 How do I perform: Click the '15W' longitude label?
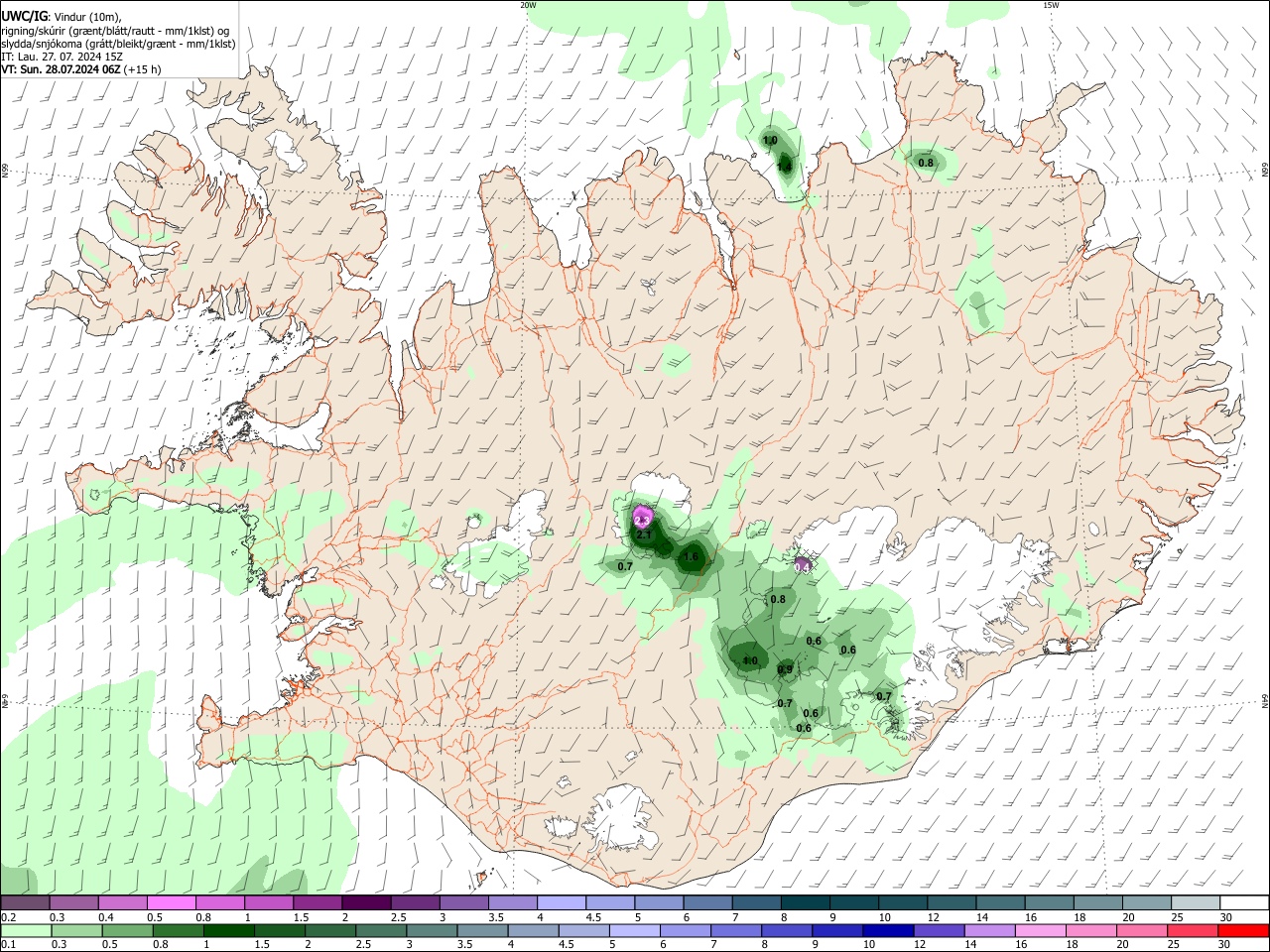[x=1051, y=5]
